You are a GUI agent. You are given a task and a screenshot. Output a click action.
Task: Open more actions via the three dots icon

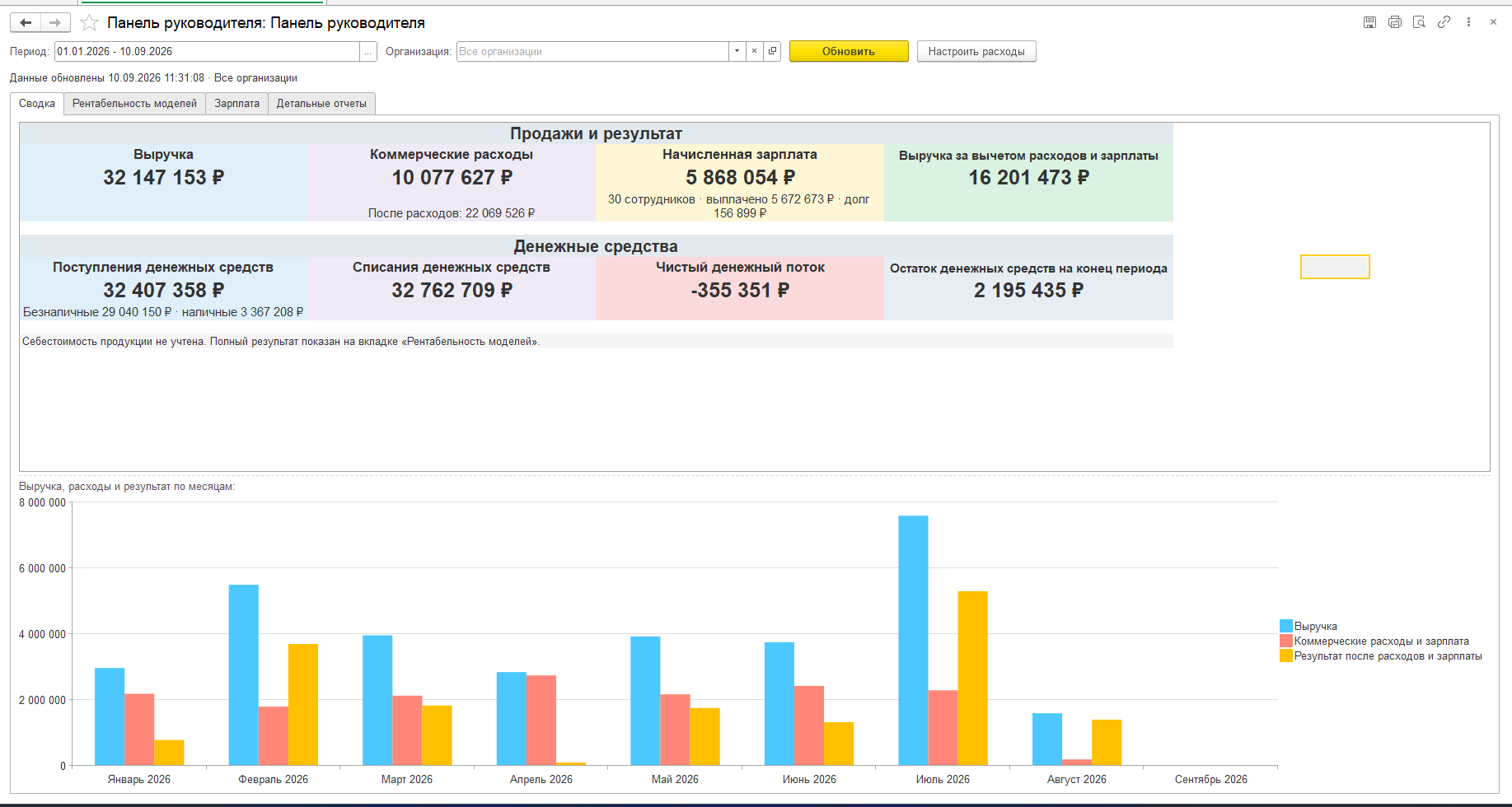(x=1468, y=22)
